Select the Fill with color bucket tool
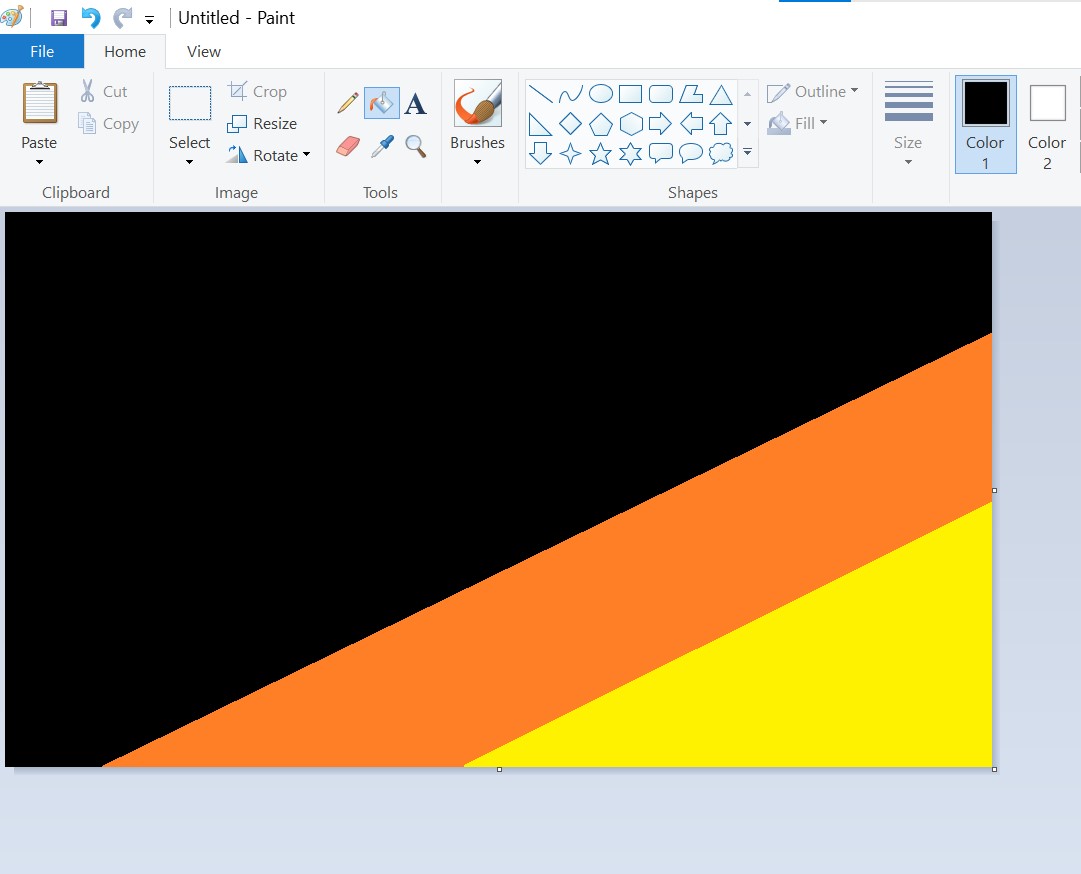 point(381,103)
